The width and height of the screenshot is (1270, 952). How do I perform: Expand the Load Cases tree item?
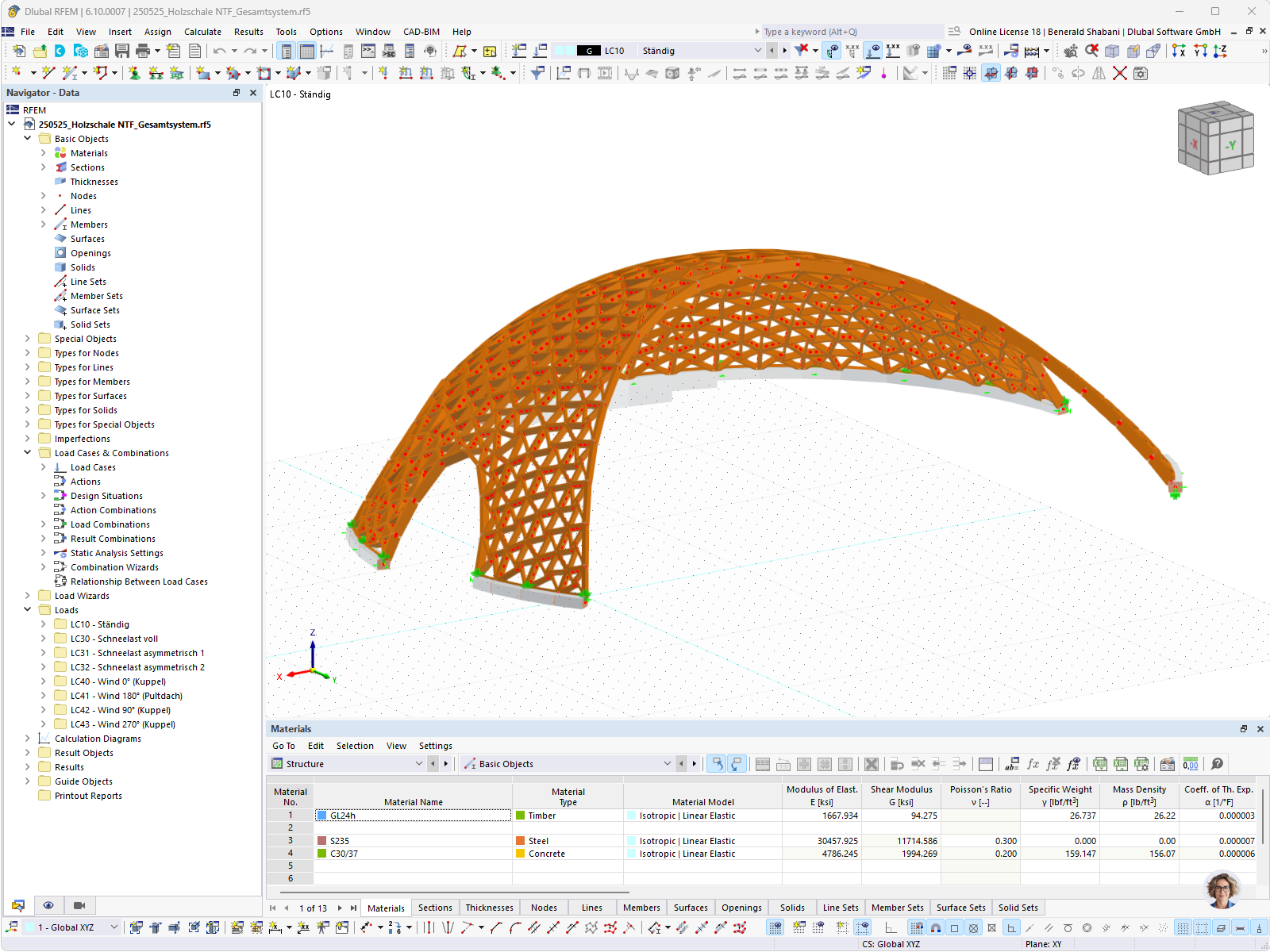(45, 467)
